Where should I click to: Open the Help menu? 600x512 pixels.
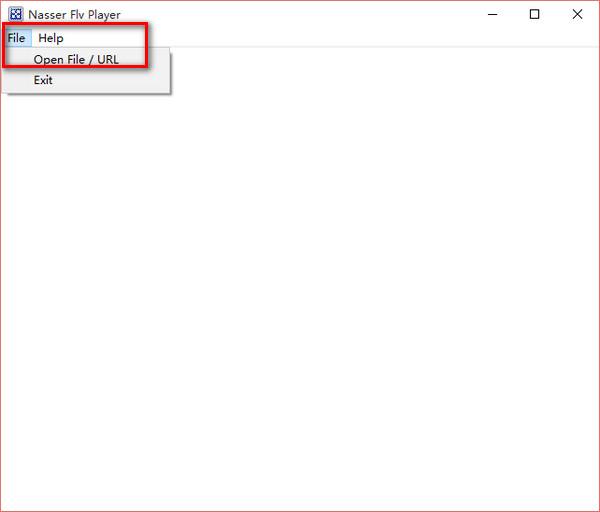point(51,38)
